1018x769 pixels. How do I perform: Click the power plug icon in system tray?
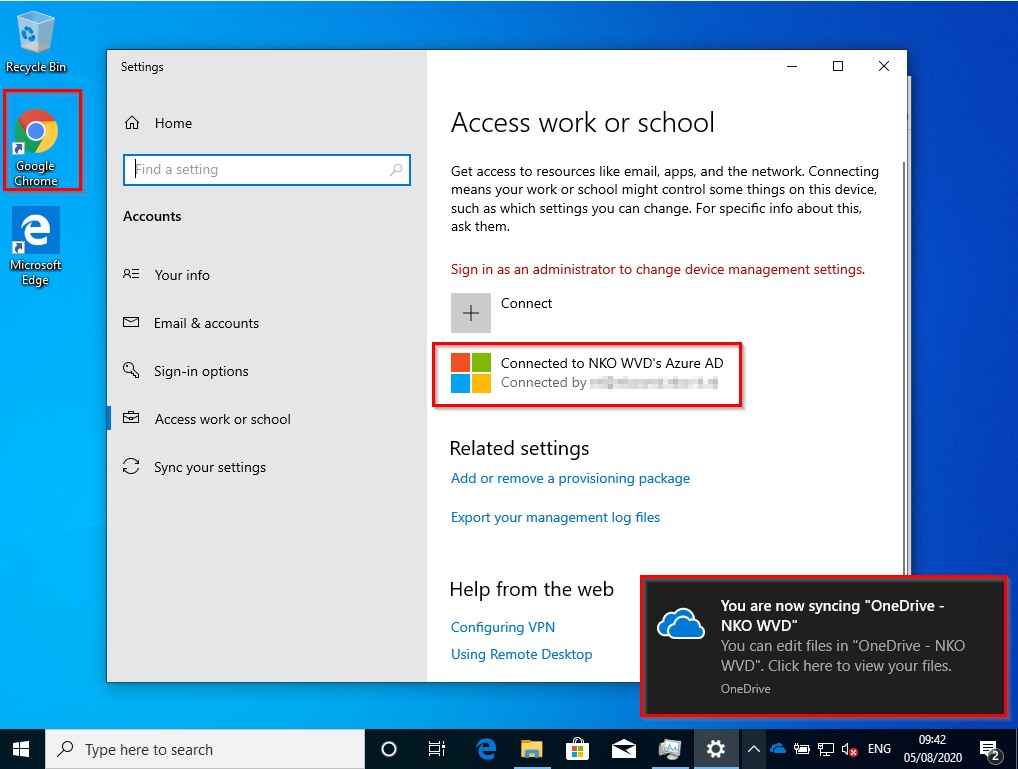802,749
